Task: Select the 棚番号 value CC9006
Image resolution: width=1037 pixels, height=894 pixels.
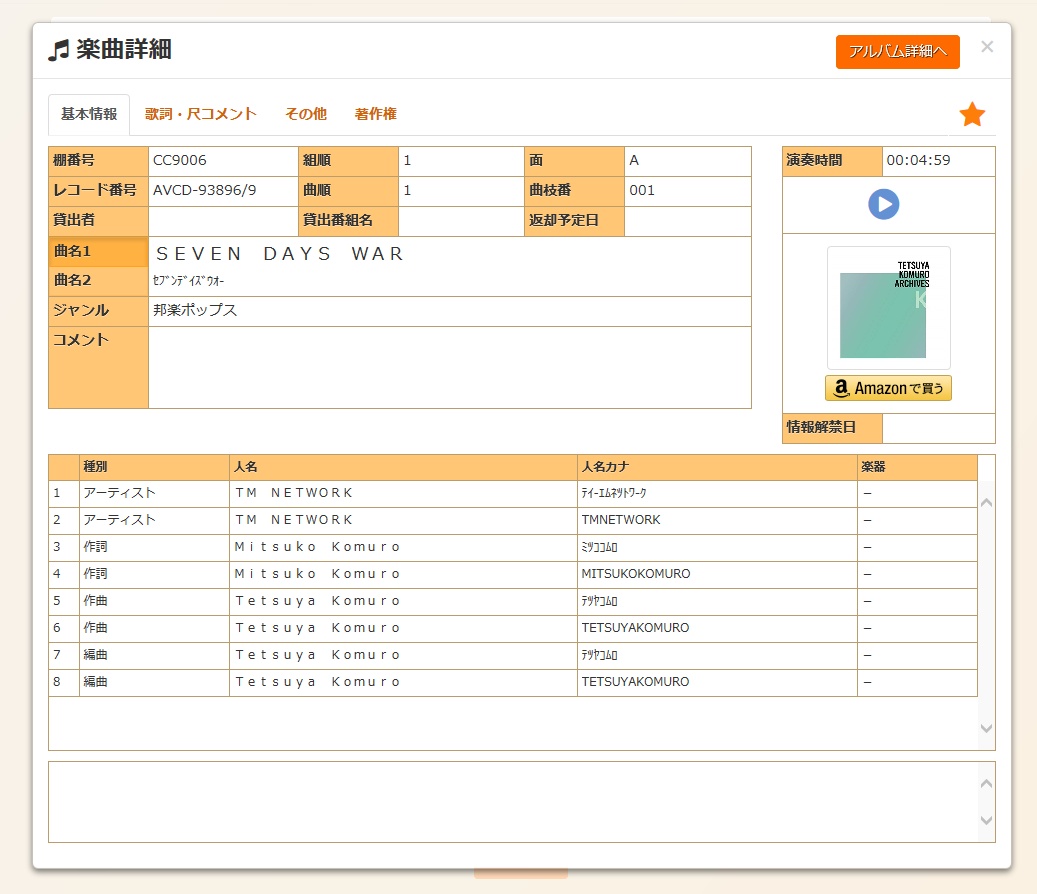Action: [x=180, y=161]
